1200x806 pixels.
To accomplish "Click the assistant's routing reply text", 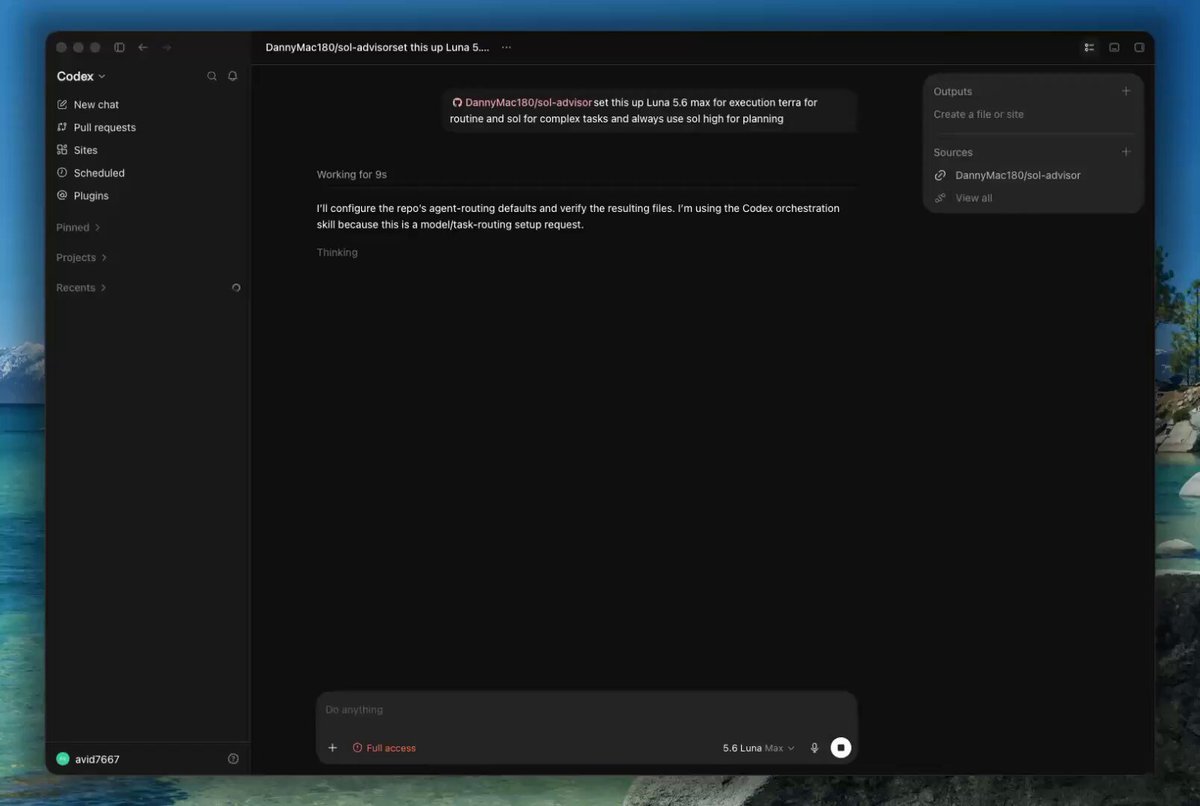I will tap(578, 217).
